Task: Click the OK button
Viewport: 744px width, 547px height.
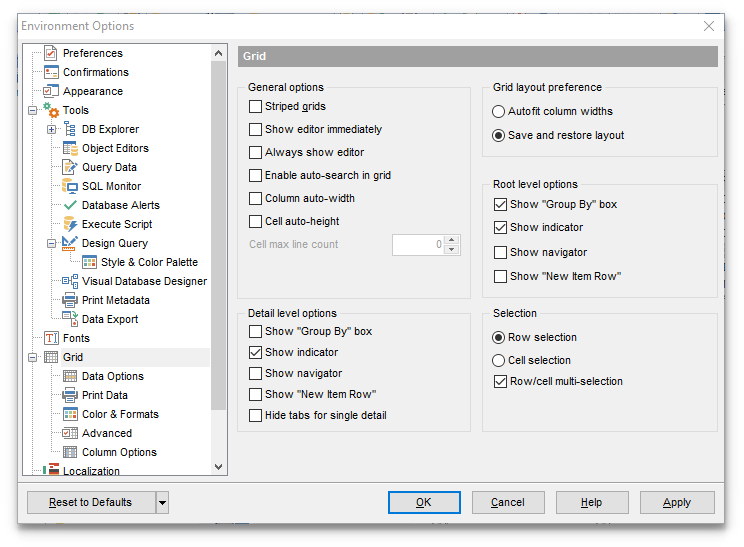Action: 424,502
